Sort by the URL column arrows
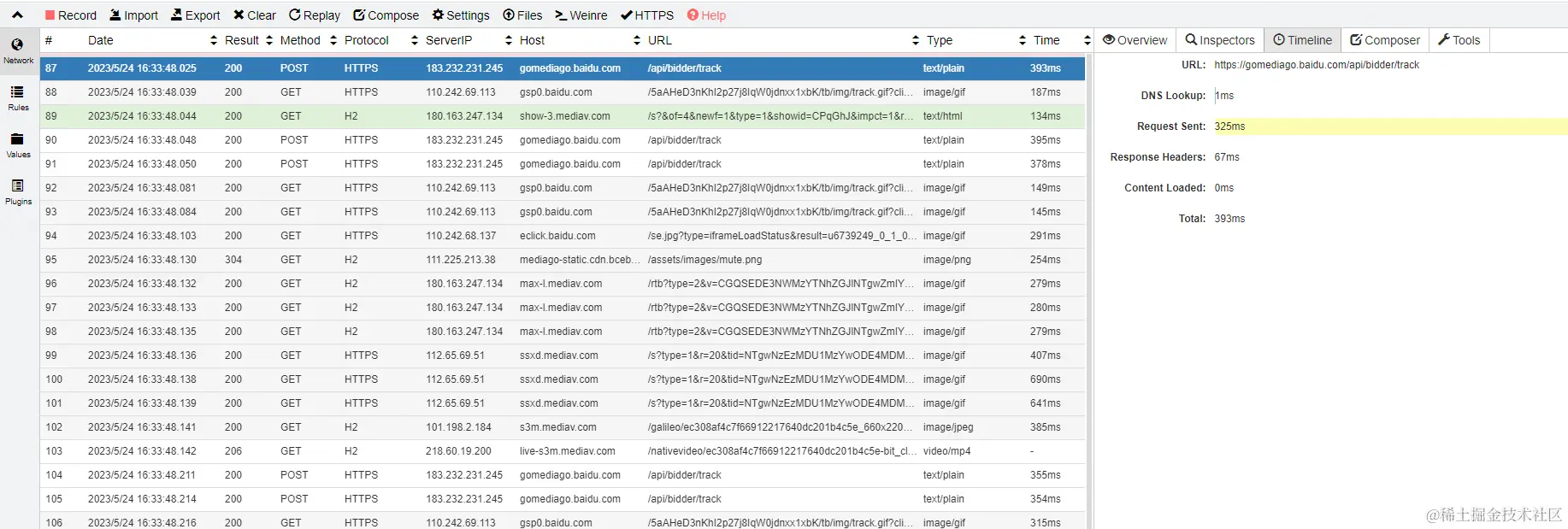The width and height of the screenshot is (1568, 529). pos(916,40)
